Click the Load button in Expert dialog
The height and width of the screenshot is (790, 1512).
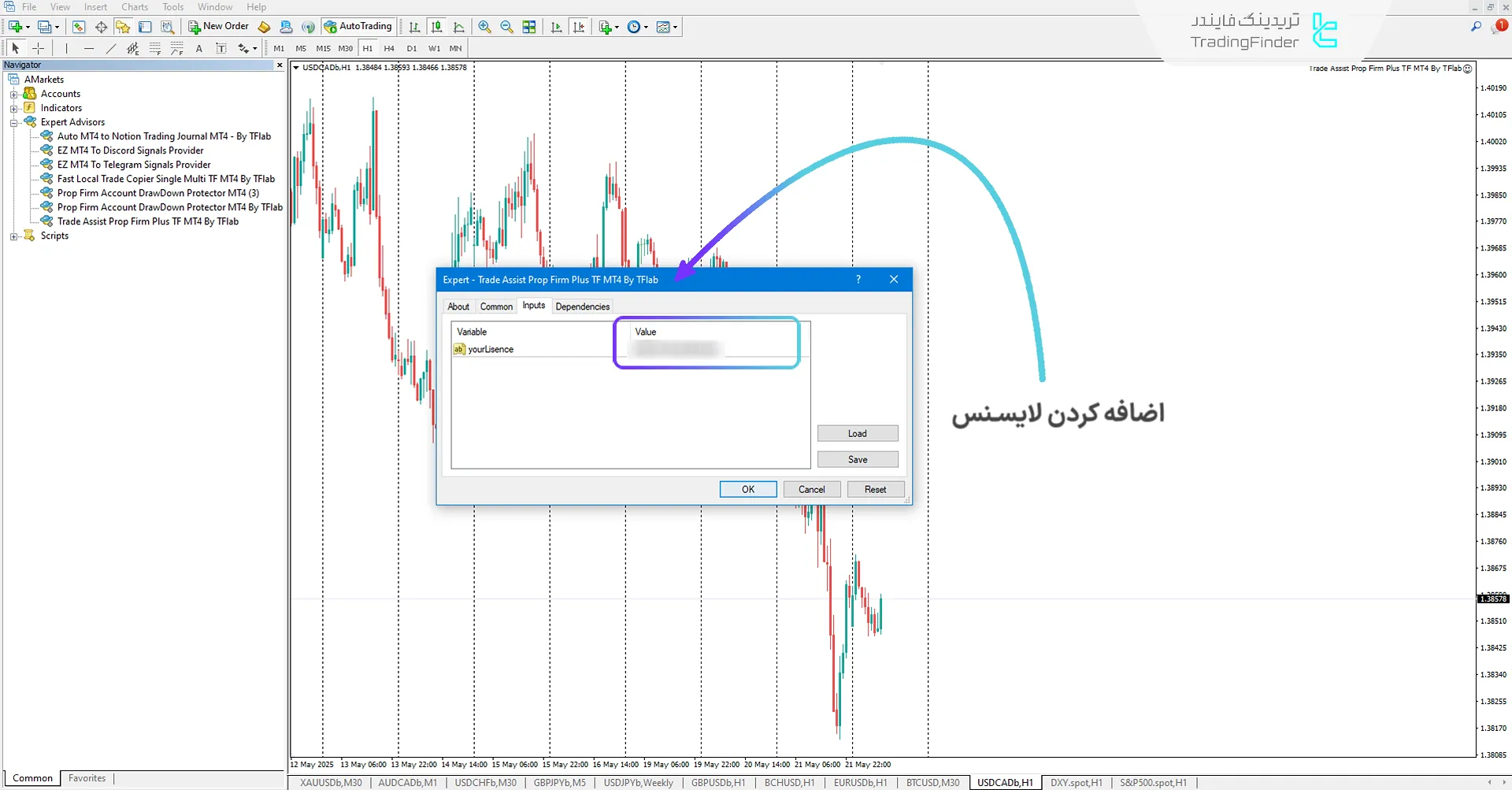tap(858, 433)
